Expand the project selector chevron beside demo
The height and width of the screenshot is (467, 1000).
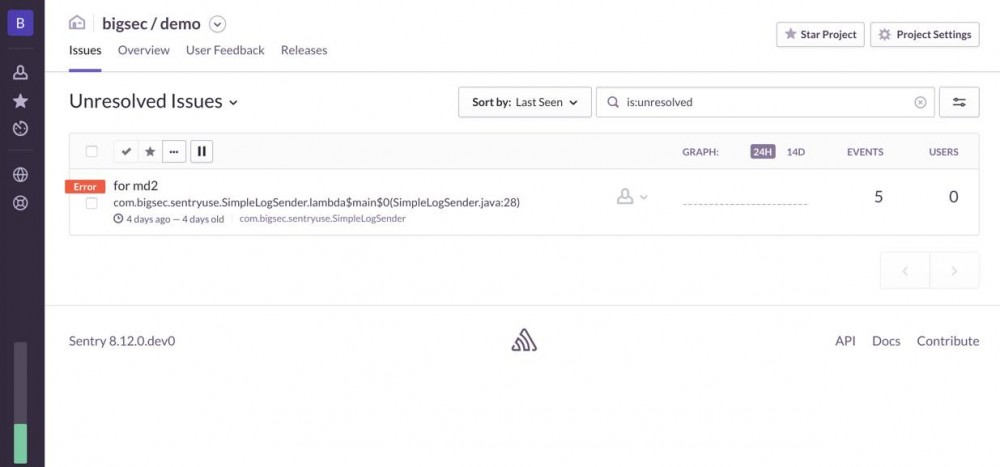click(x=218, y=24)
